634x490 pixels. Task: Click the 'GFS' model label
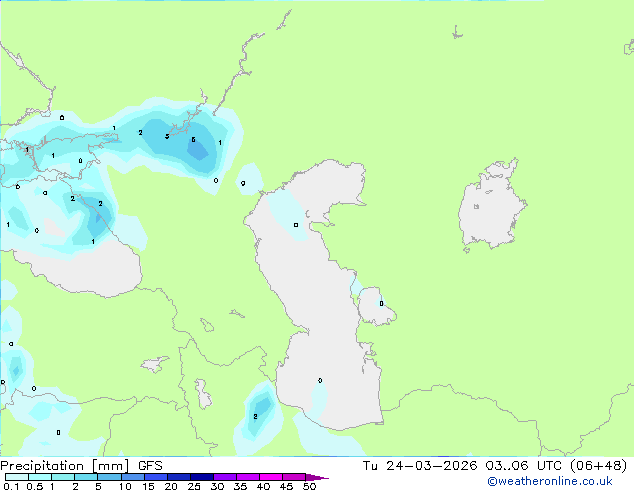tap(150, 466)
